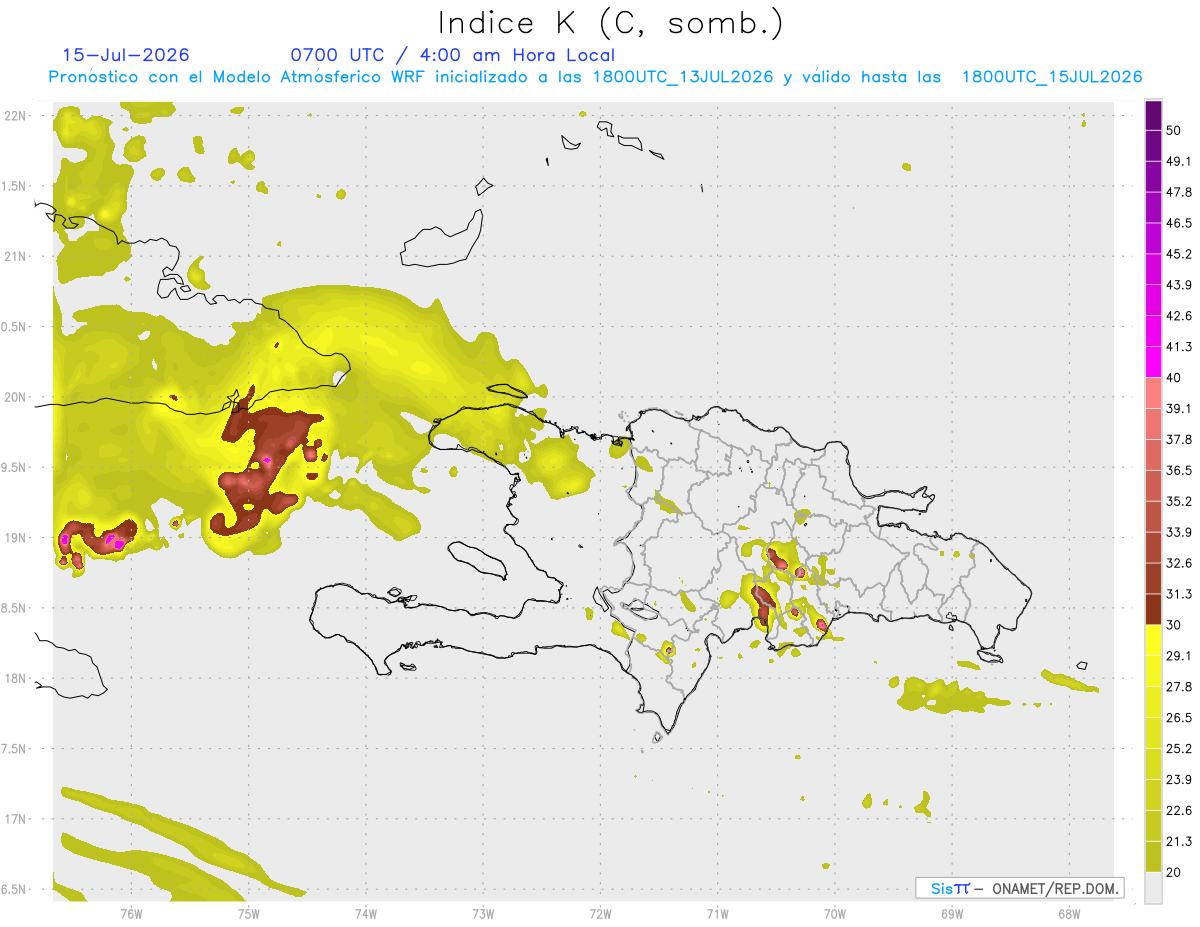
Task: Click the 22N latitude axis label
Action: tap(15, 115)
